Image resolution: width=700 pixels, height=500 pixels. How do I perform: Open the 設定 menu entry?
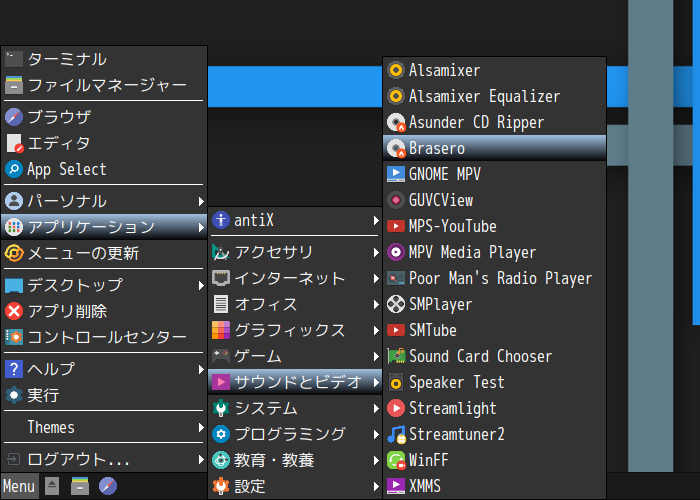tap(295, 486)
